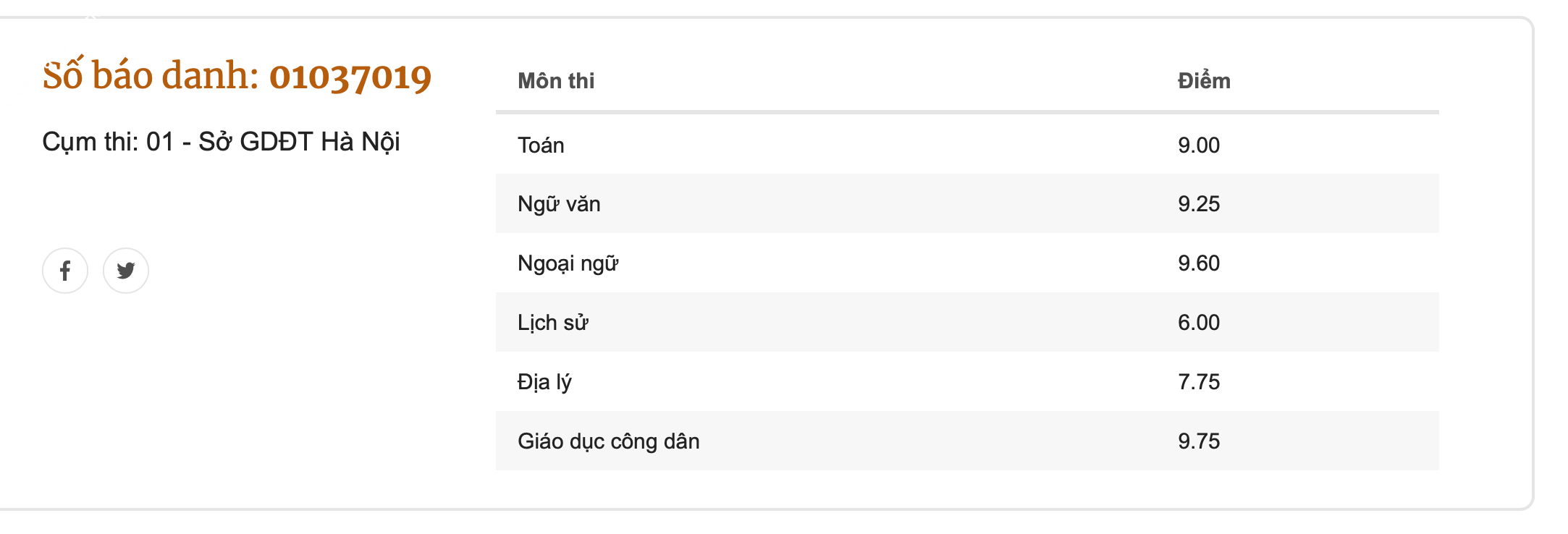
Task: Click the Điểm column header
Action: tap(1204, 80)
